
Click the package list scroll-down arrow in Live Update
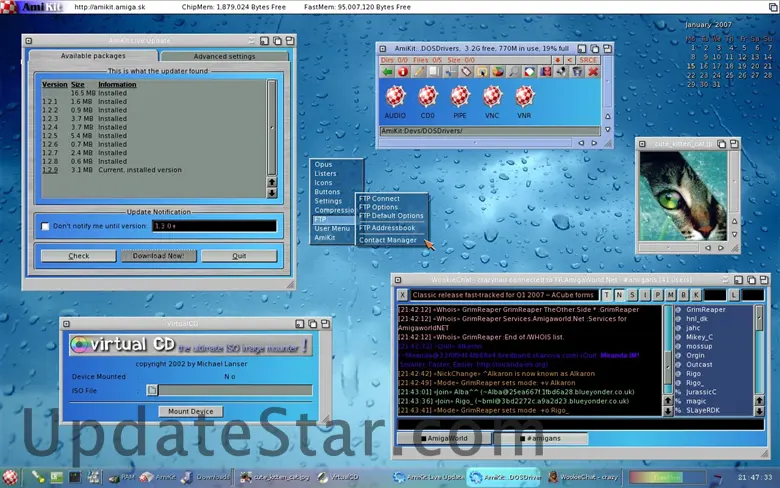[272, 193]
